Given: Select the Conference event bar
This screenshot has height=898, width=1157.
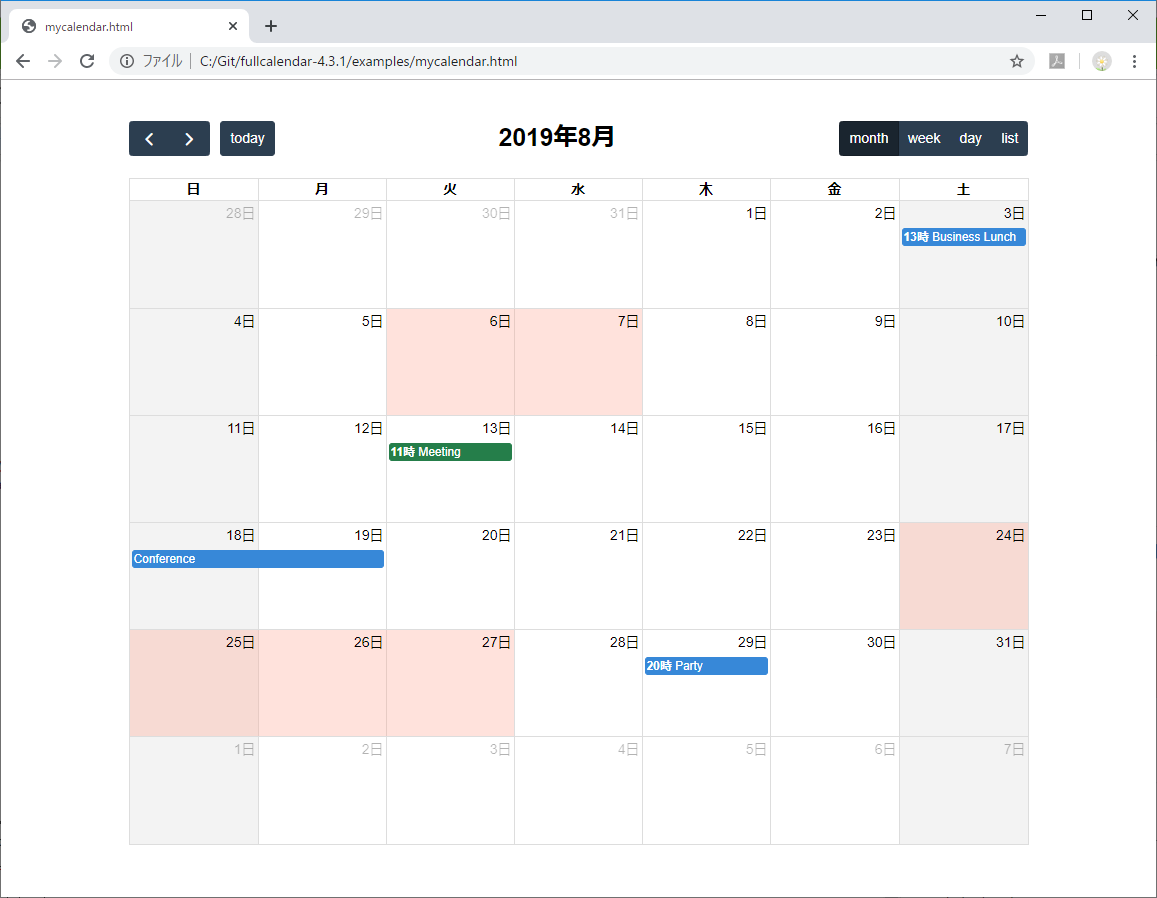Looking at the screenshot, I should (x=257, y=559).
